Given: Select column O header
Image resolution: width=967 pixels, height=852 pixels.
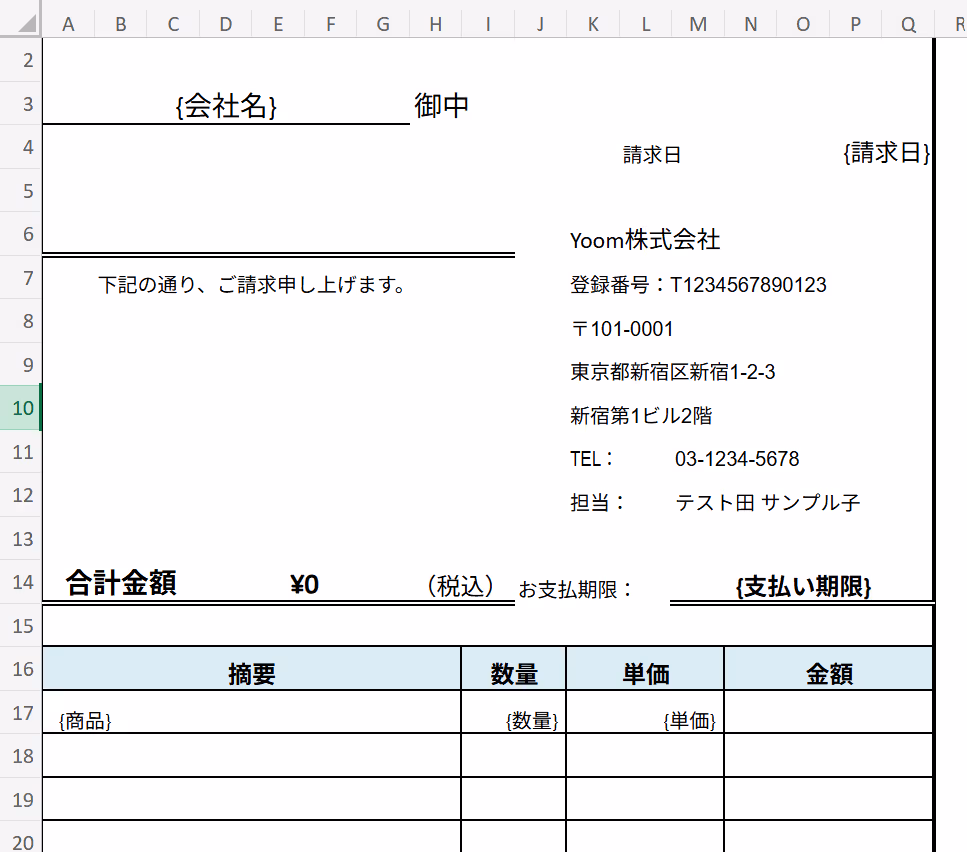Looking at the screenshot, I should click(803, 24).
